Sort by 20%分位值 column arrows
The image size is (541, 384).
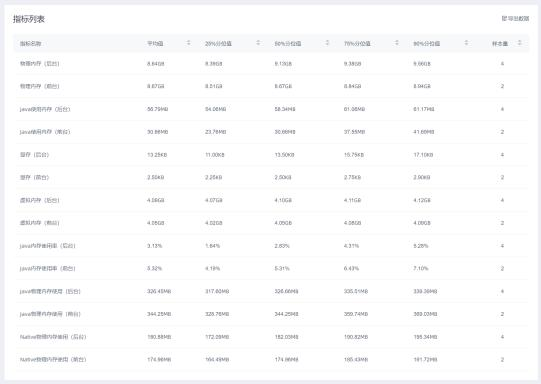[x=258, y=43]
